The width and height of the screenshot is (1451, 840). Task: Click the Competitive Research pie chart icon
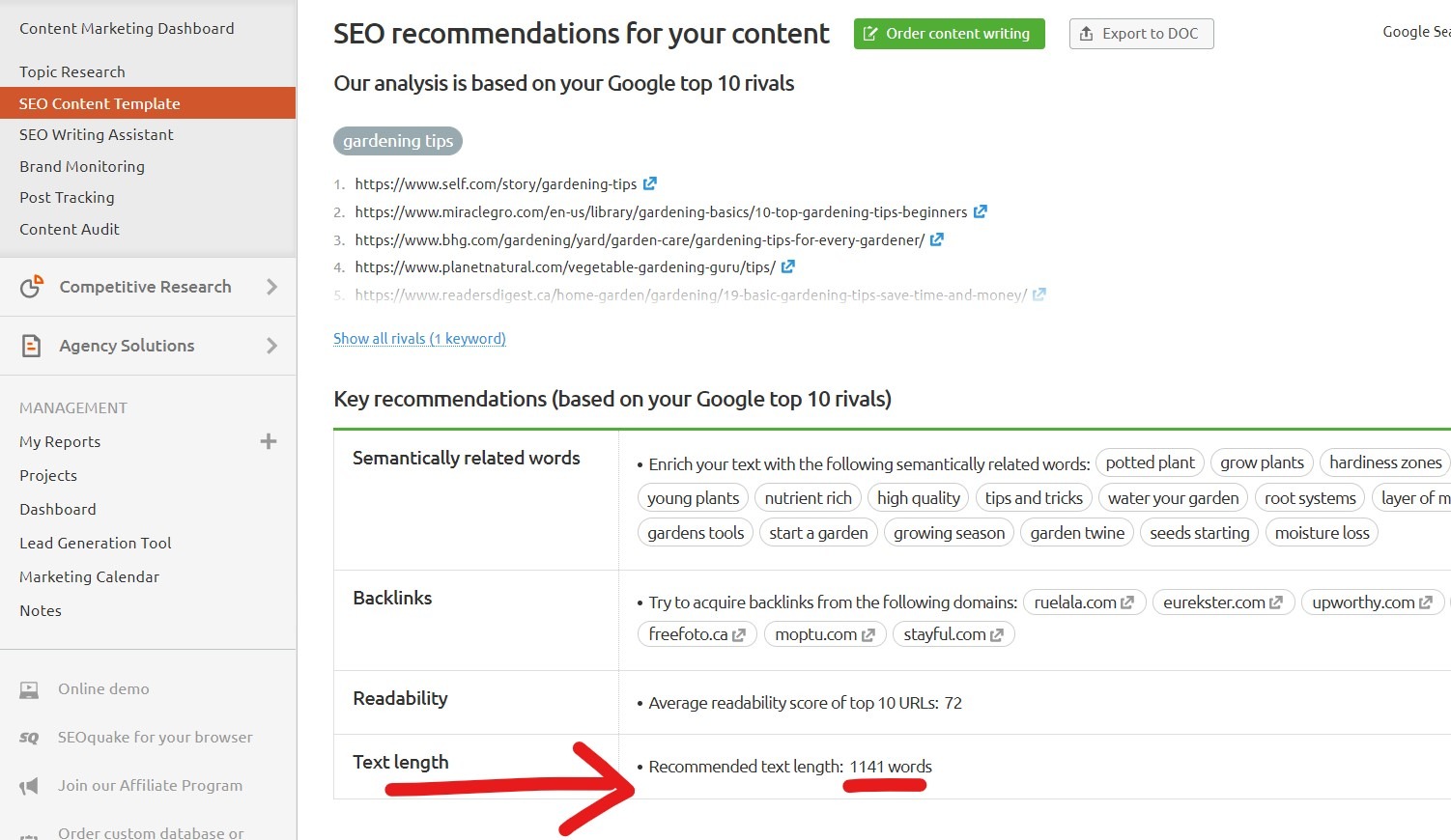32,286
